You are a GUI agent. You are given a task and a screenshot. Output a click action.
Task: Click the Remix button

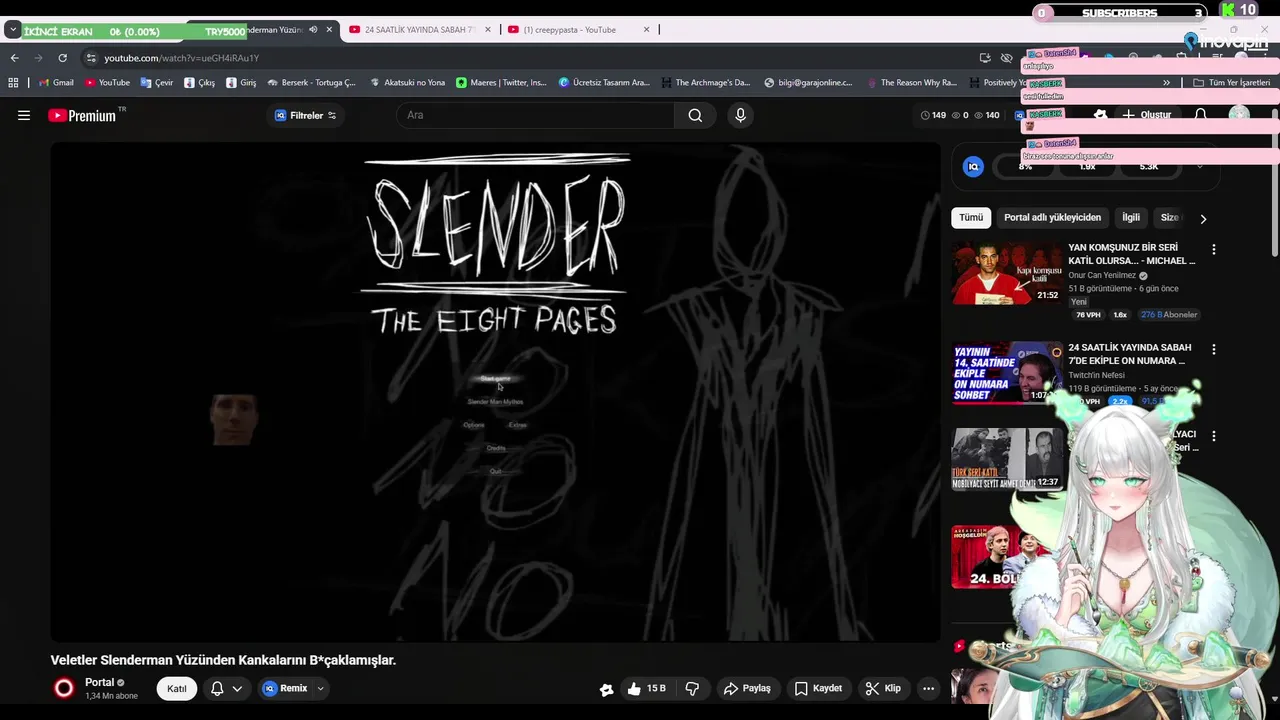coord(284,688)
